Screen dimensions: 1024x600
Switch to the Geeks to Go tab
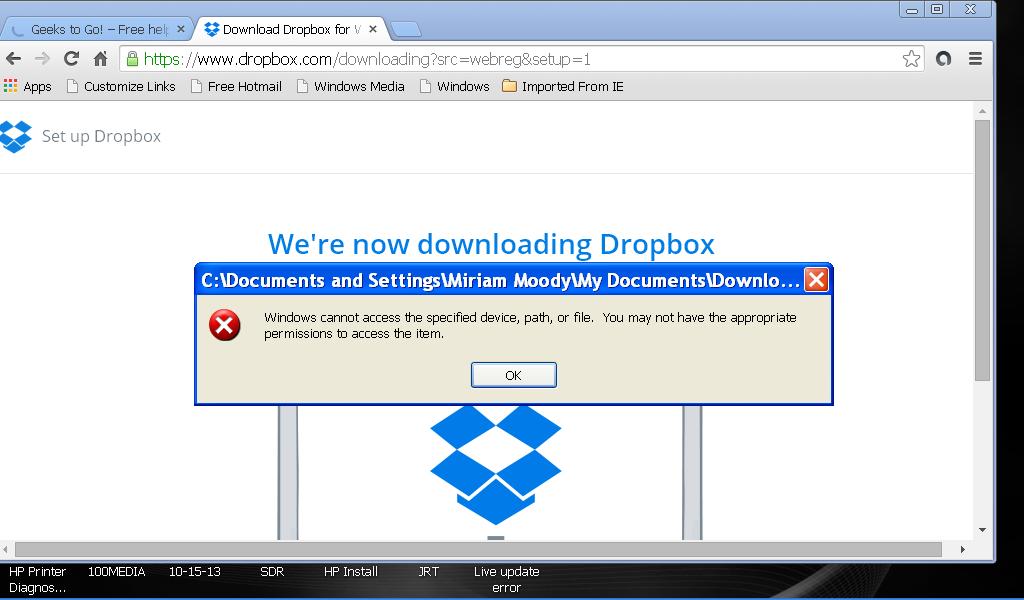[98, 29]
